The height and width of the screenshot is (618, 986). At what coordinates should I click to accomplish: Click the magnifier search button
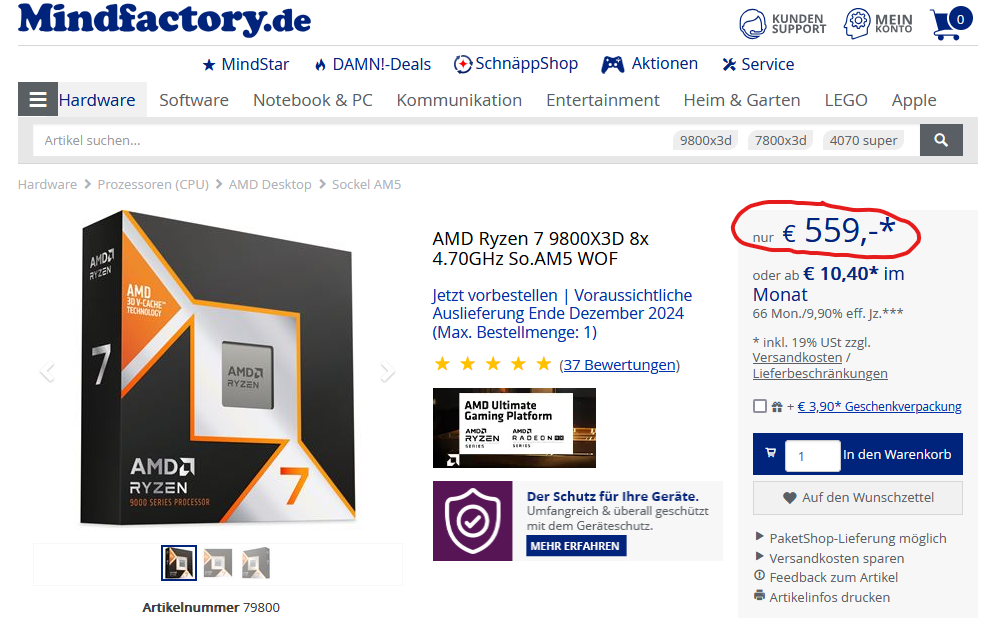(941, 140)
